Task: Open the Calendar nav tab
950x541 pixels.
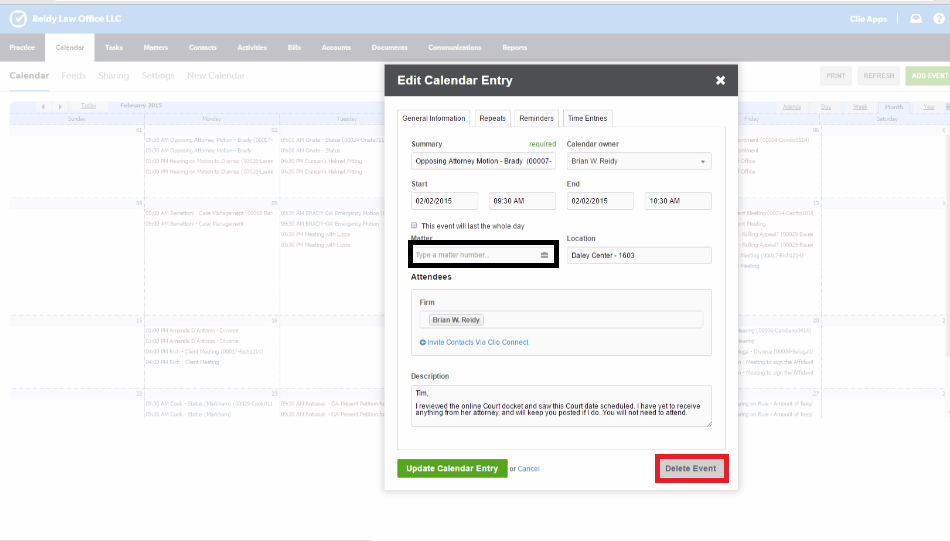Action: tap(70, 47)
